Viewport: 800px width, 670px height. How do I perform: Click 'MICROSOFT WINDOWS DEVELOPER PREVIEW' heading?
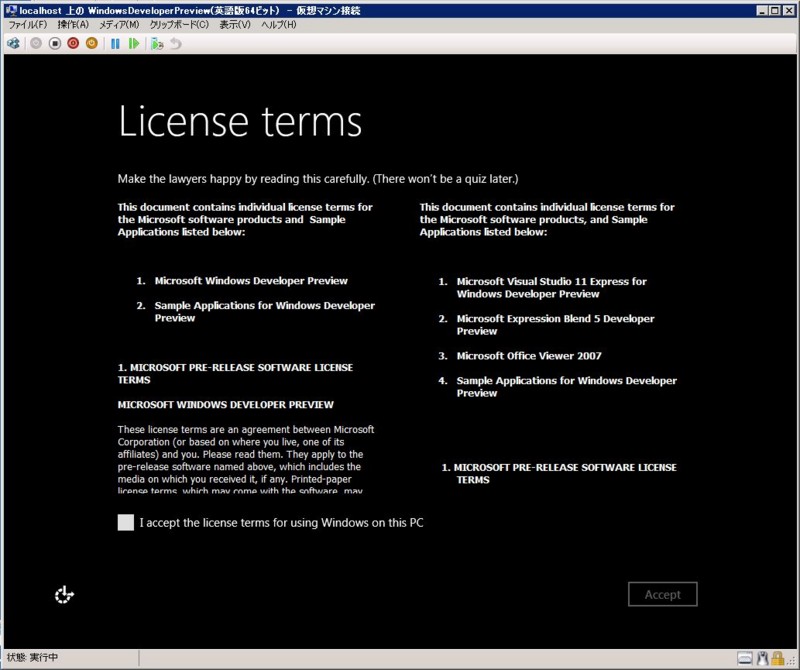226,405
